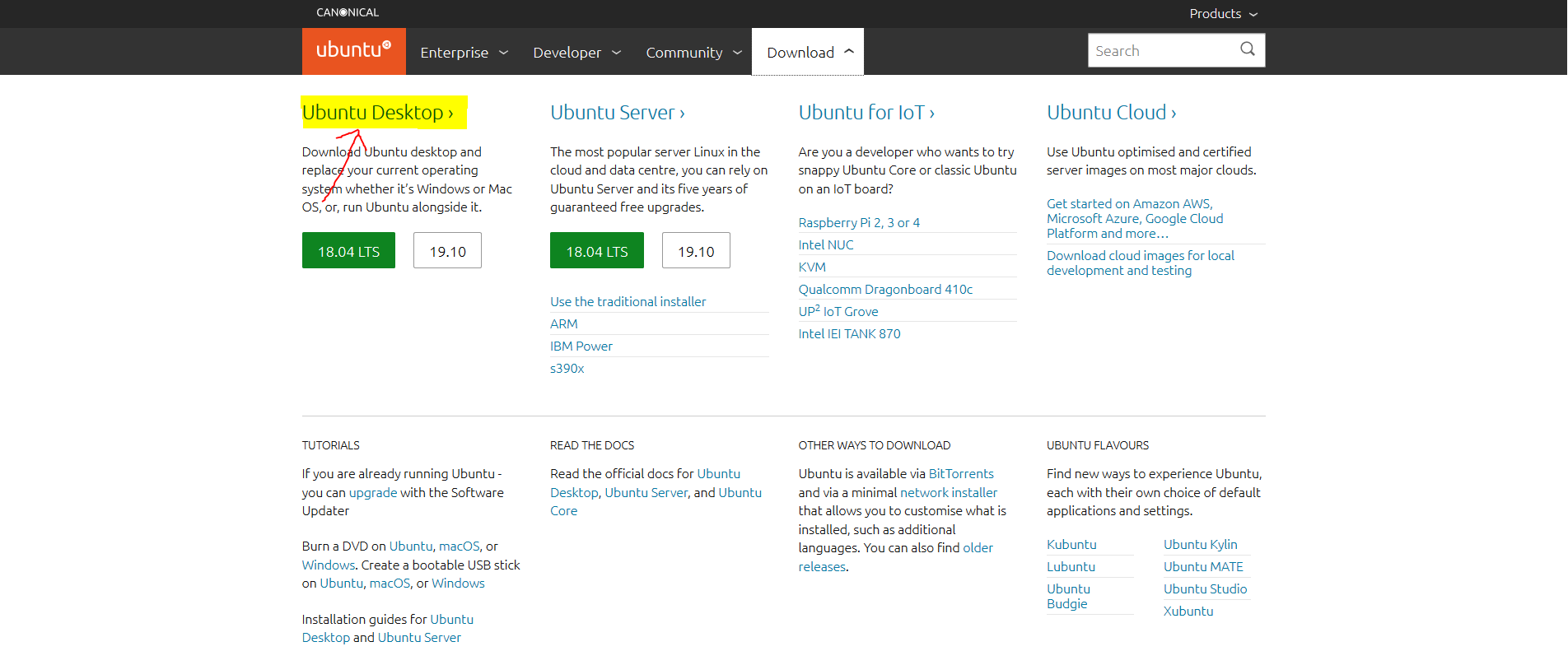Open the ARM server link
Screen dimensions: 1568x665
564,324
